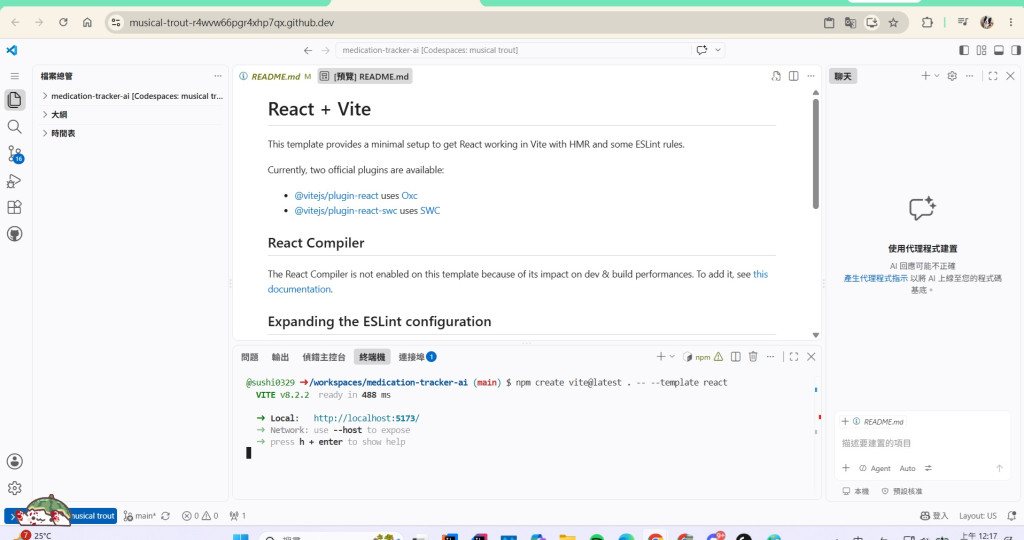Open the Explorer view in activity bar
The width and height of the screenshot is (1024, 540).
(14, 100)
